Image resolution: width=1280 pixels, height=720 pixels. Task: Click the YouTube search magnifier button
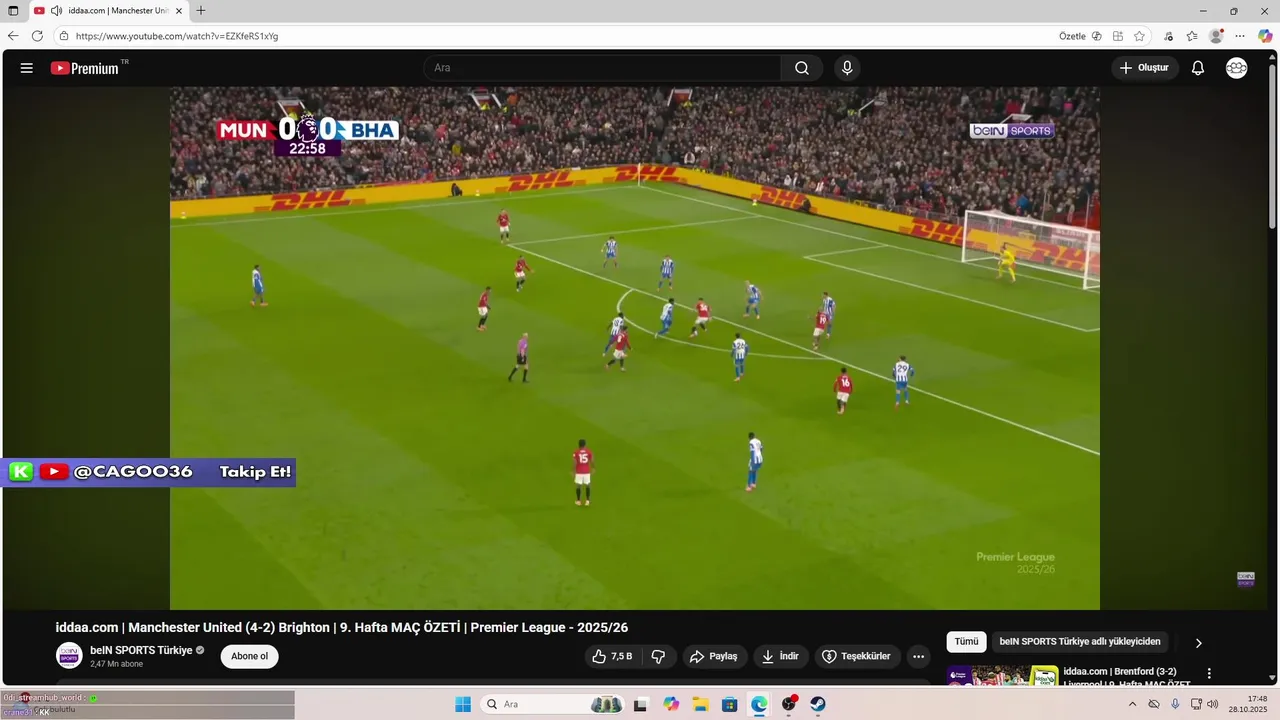point(802,68)
